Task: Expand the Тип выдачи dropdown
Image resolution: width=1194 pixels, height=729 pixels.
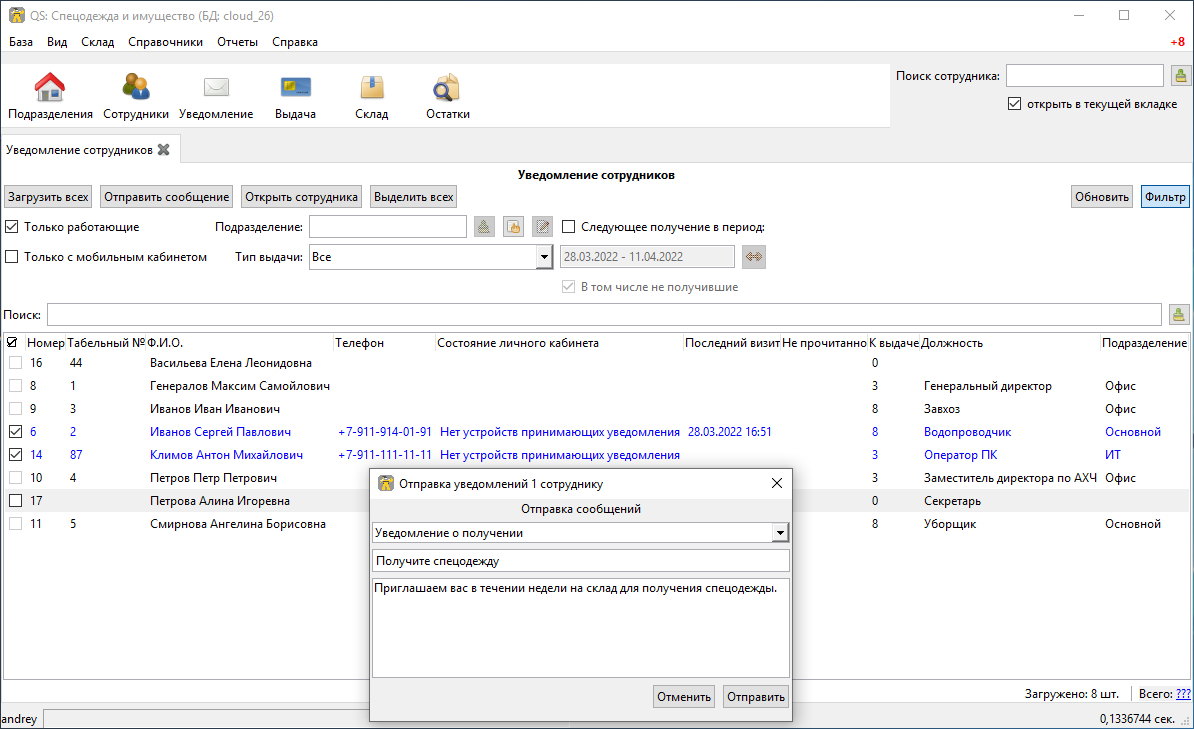Action: [544, 257]
